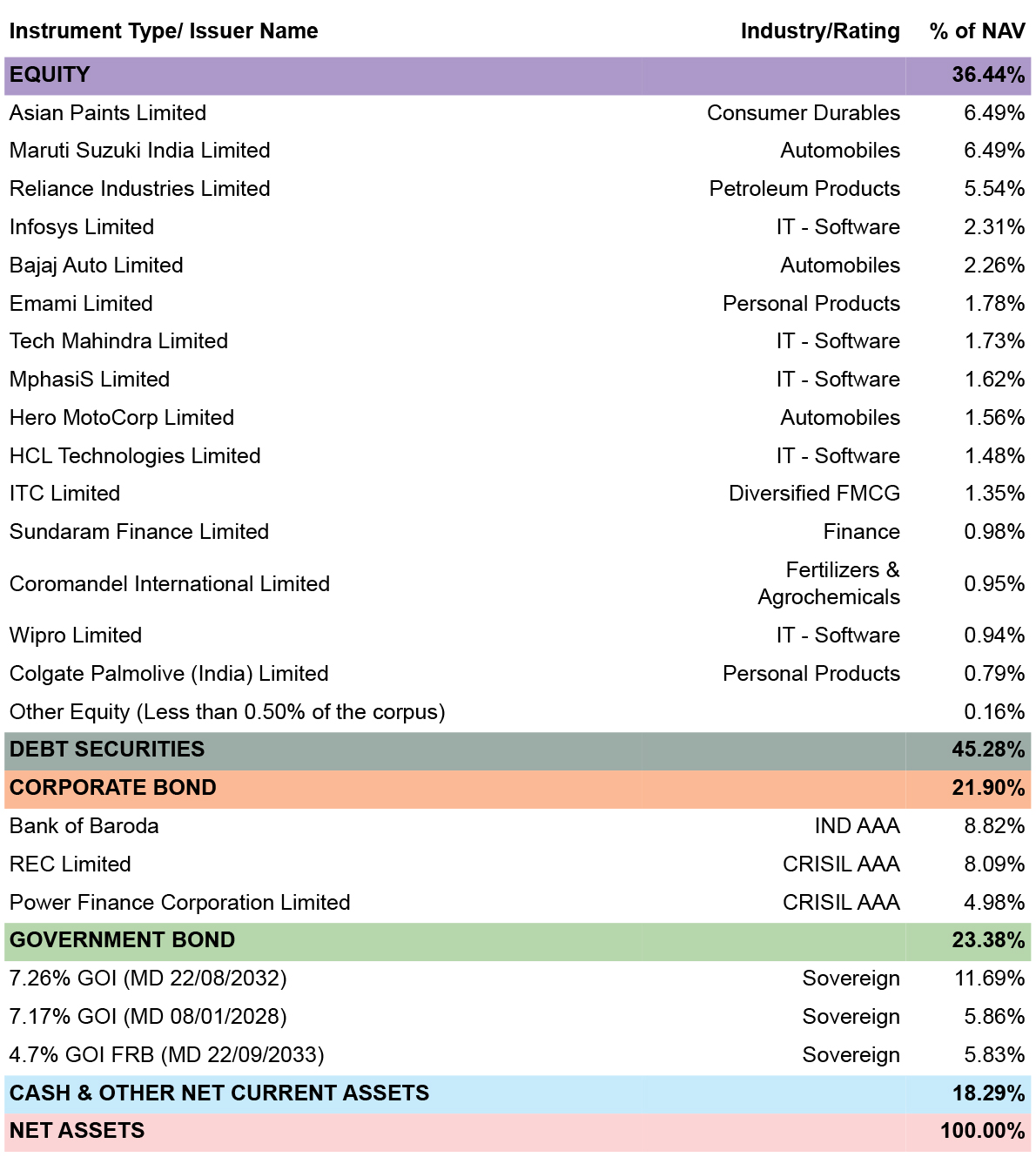The height and width of the screenshot is (1157, 1036).
Task: Select the CORPORATE BOND header row
Action: coord(517,788)
